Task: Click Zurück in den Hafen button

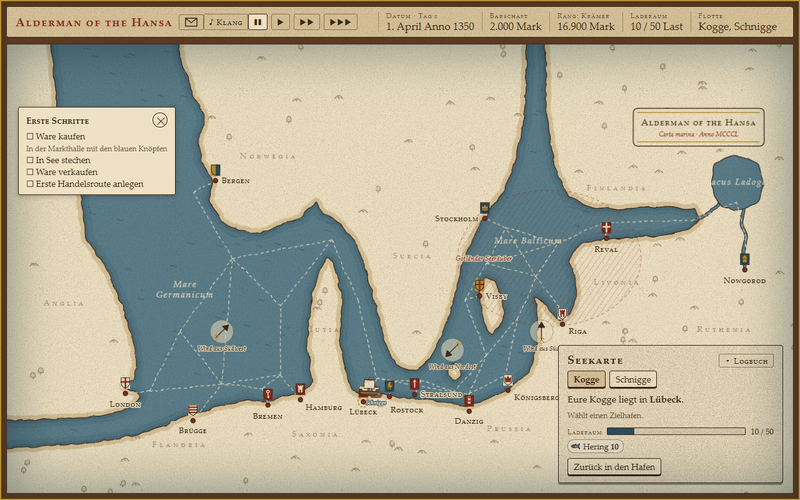Action: [x=614, y=467]
